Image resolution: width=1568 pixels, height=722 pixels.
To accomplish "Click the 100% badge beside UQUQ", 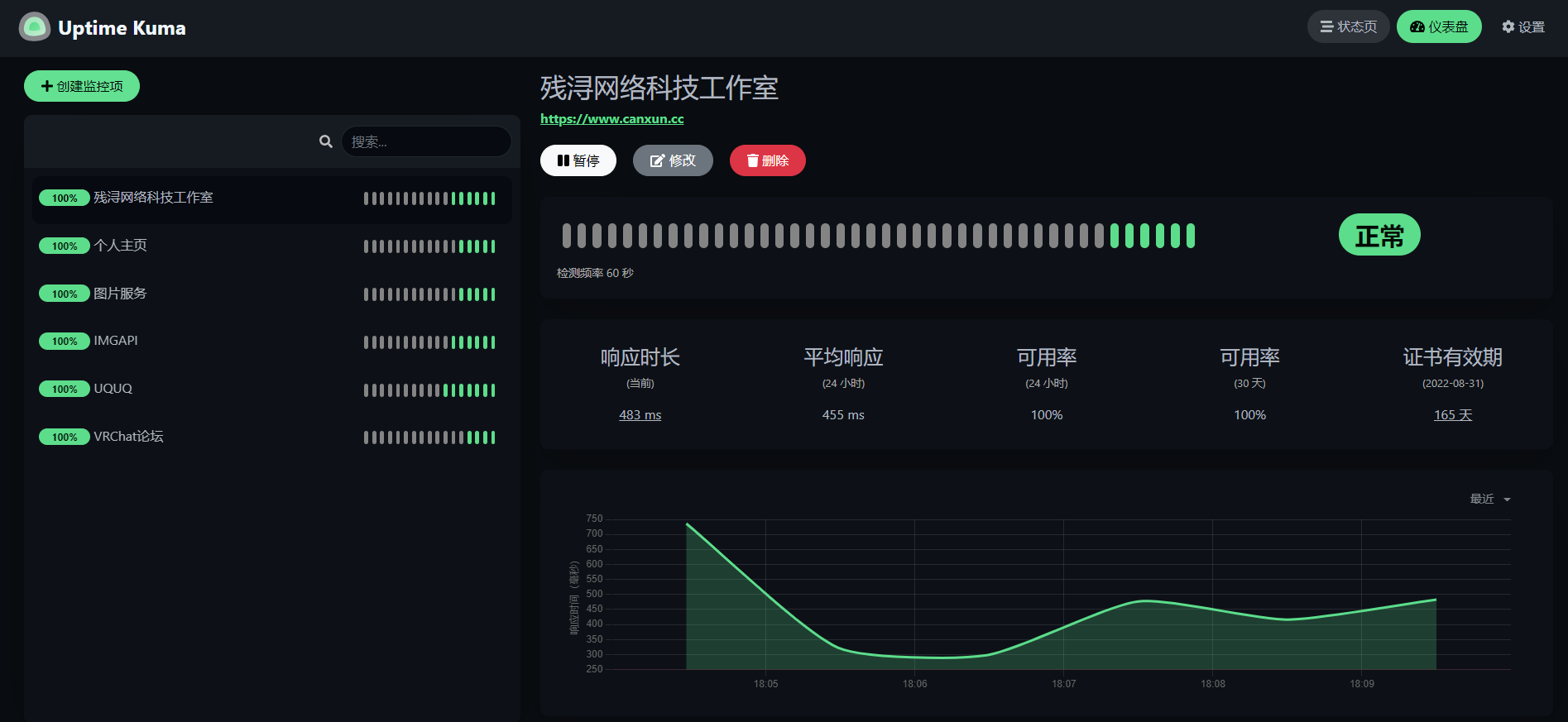I will point(65,389).
